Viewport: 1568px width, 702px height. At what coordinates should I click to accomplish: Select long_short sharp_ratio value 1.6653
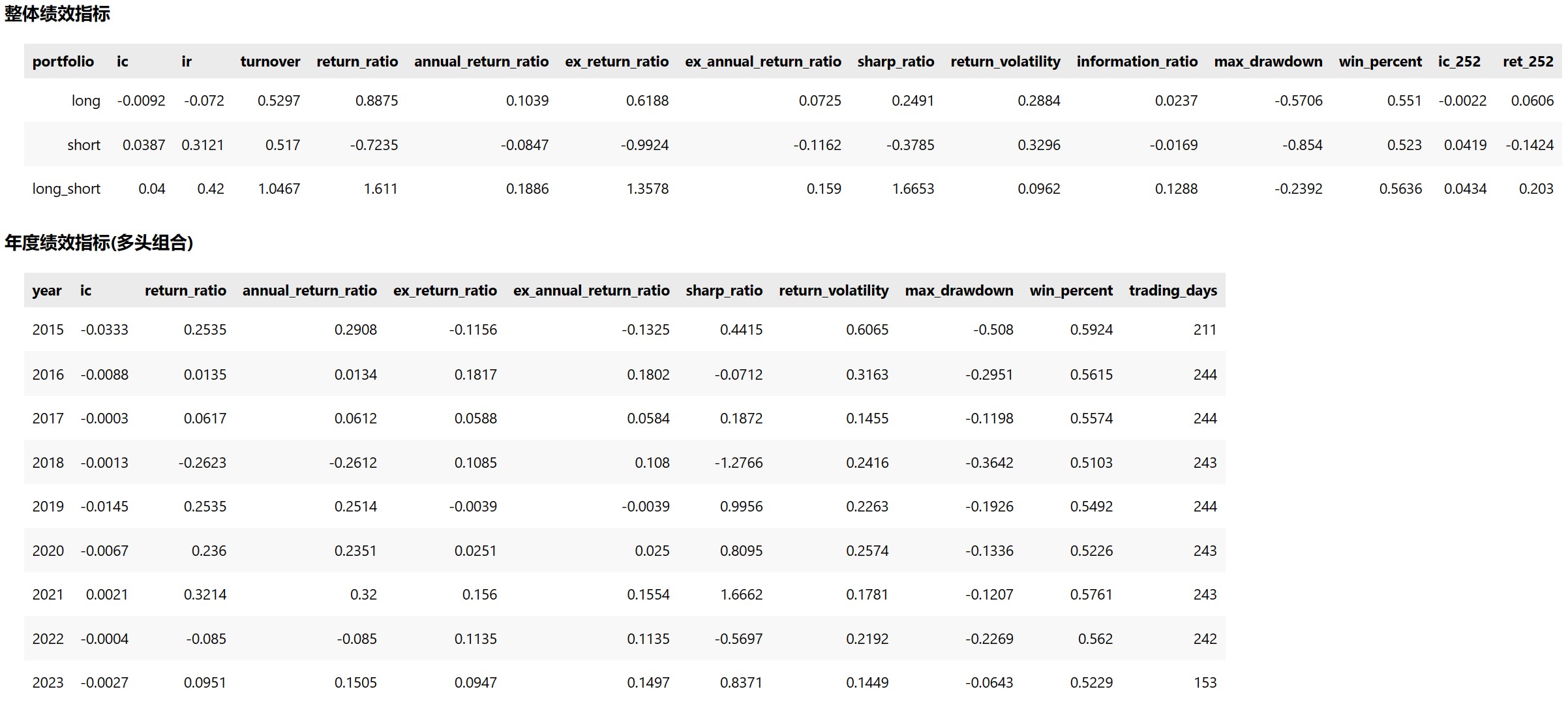913,189
